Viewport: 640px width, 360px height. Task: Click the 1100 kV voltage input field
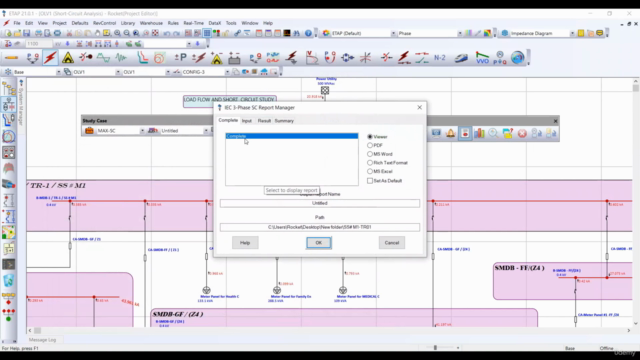coord(38,44)
